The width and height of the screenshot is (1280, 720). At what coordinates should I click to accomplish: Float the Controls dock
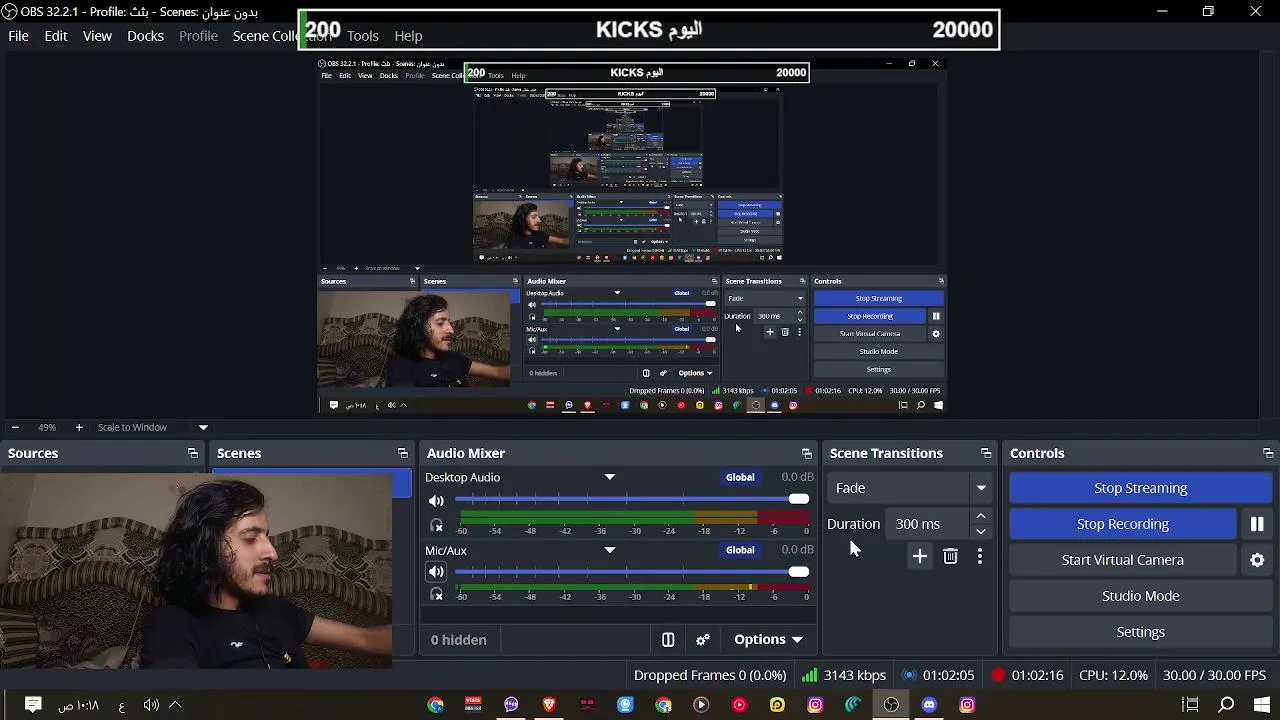point(1268,453)
